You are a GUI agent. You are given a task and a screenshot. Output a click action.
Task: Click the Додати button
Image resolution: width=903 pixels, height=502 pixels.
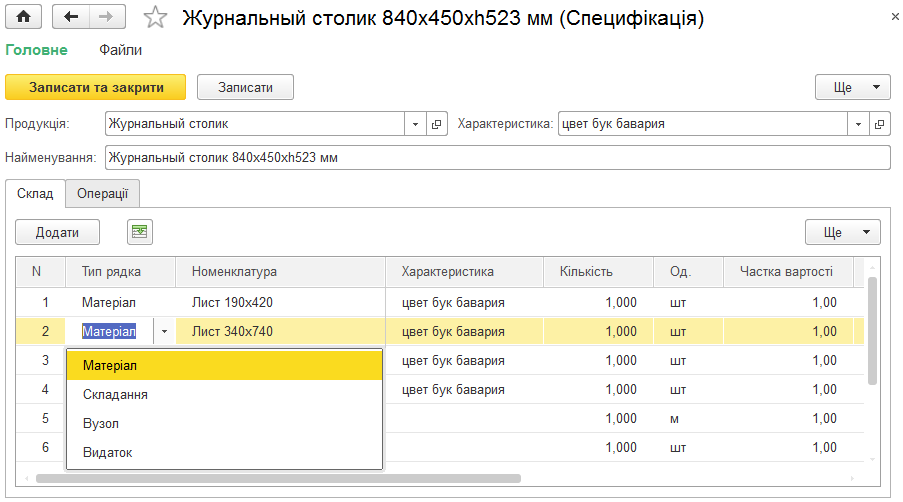point(58,232)
